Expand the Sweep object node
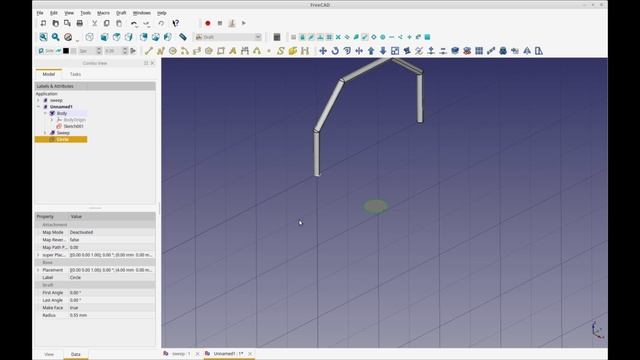This screenshot has width=640, height=360. 45,133
